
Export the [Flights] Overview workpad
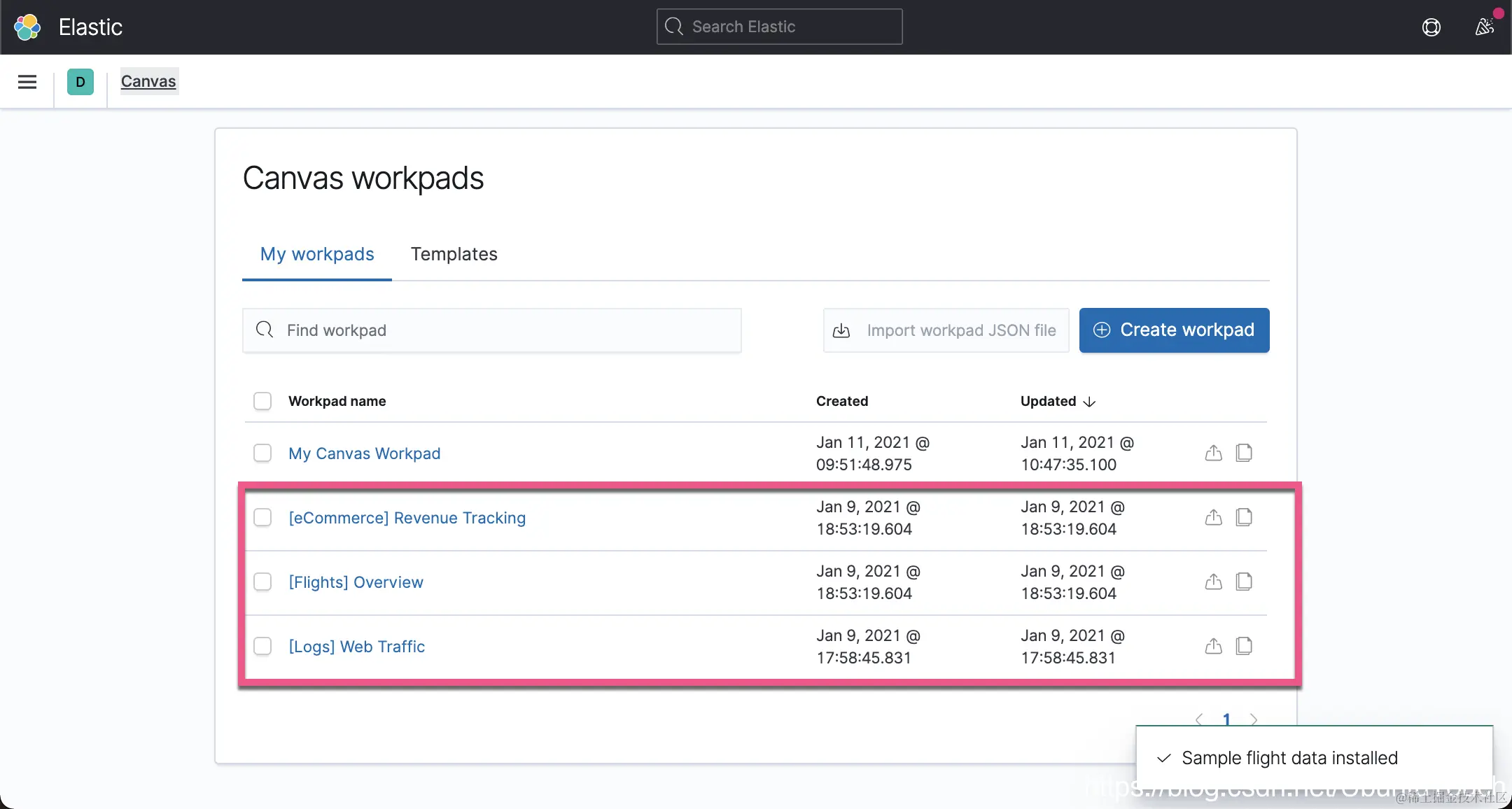[1213, 582]
